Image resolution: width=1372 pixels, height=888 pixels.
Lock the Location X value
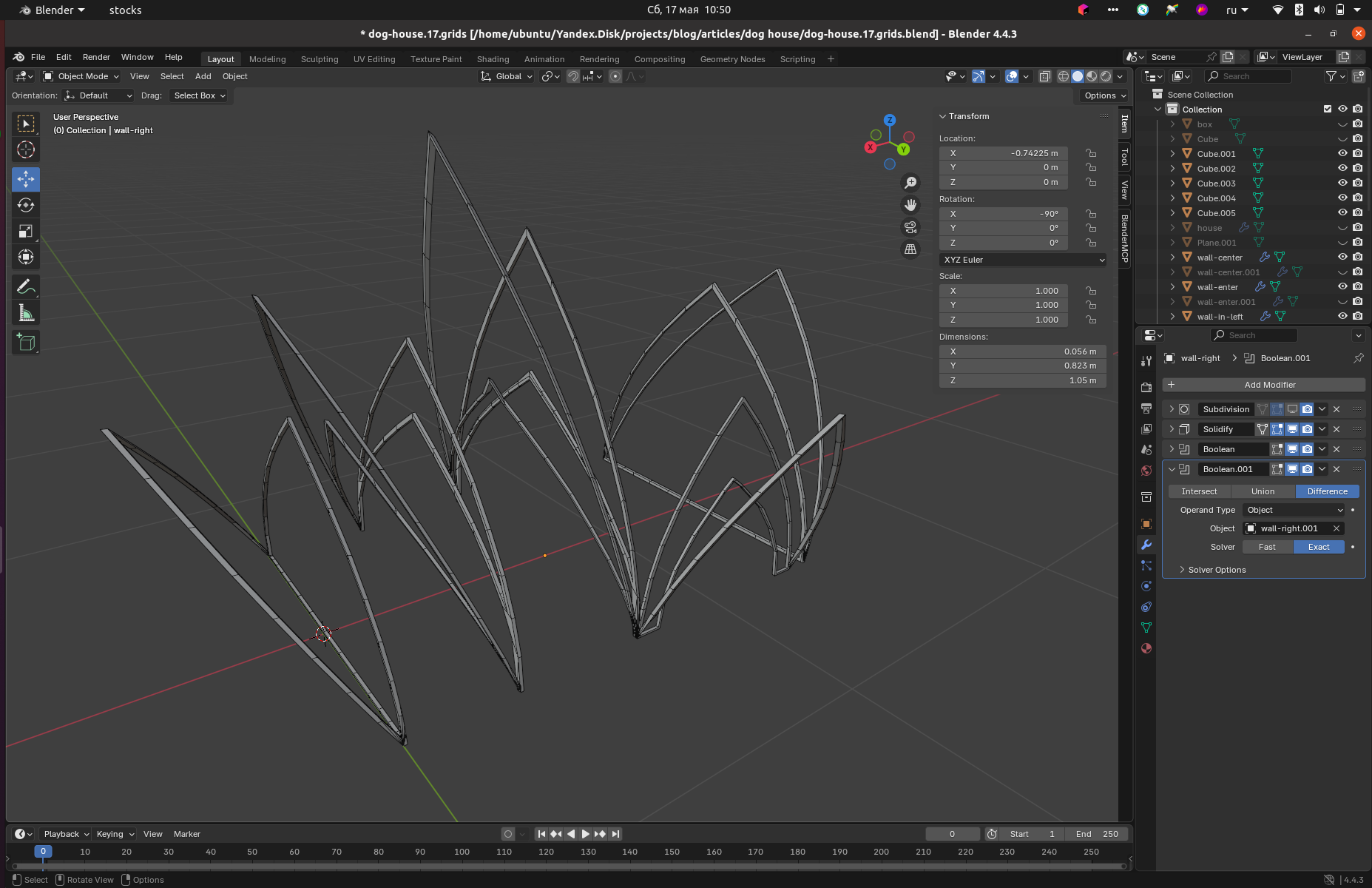1091,153
